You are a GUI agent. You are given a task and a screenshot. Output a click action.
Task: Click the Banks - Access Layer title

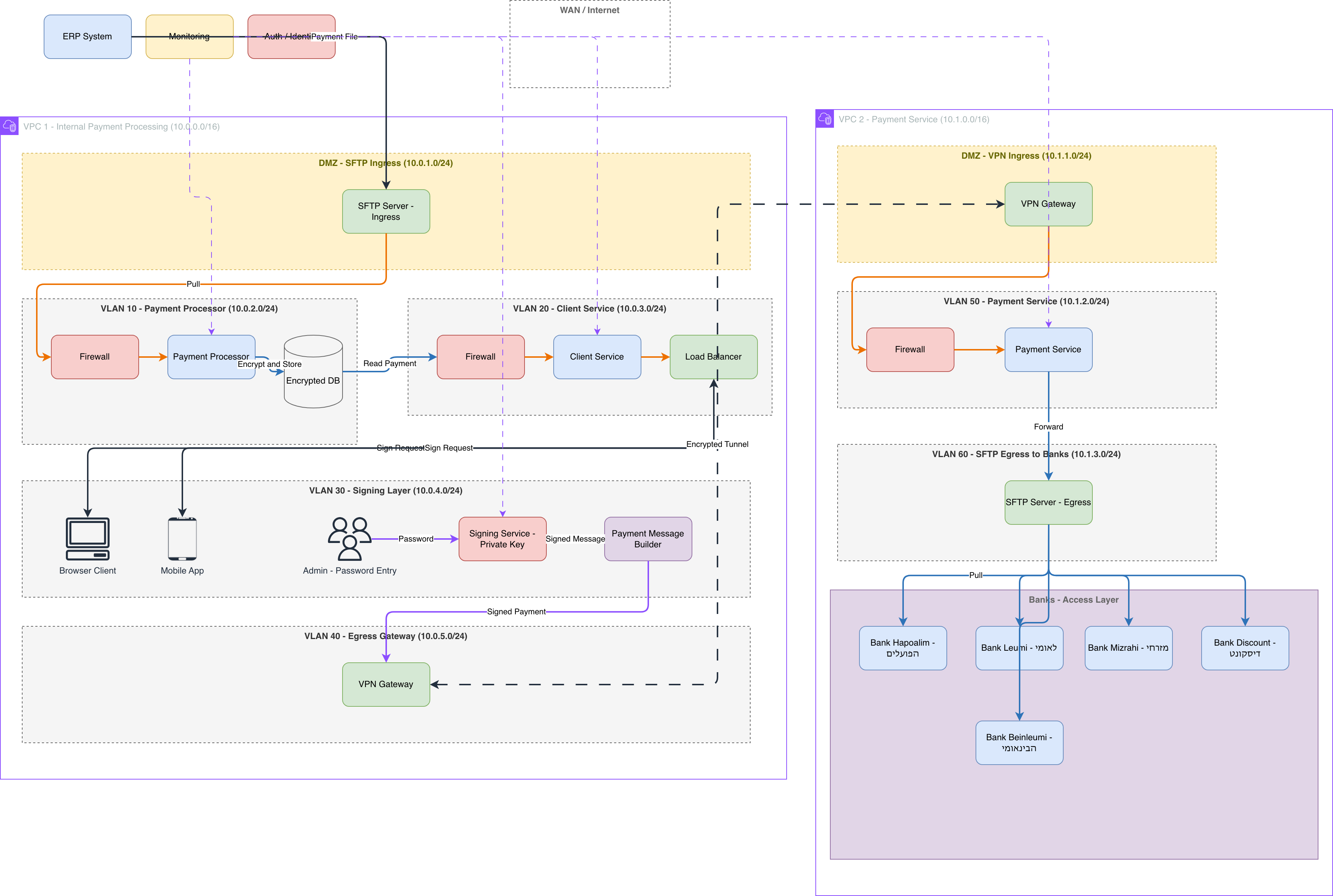point(1074,599)
